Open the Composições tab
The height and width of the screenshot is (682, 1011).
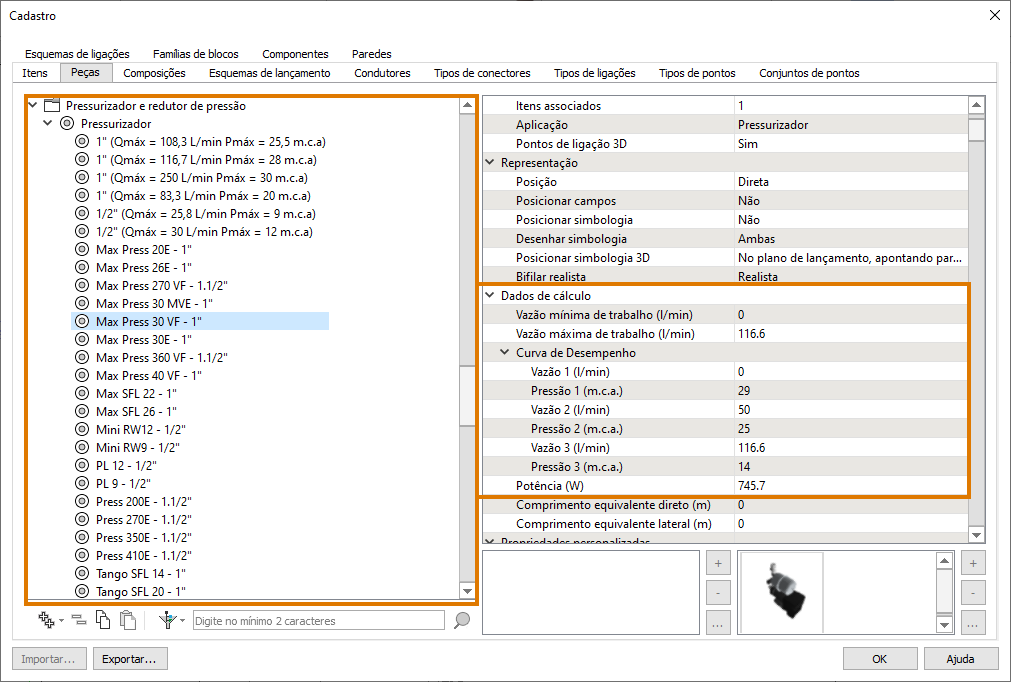(154, 73)
